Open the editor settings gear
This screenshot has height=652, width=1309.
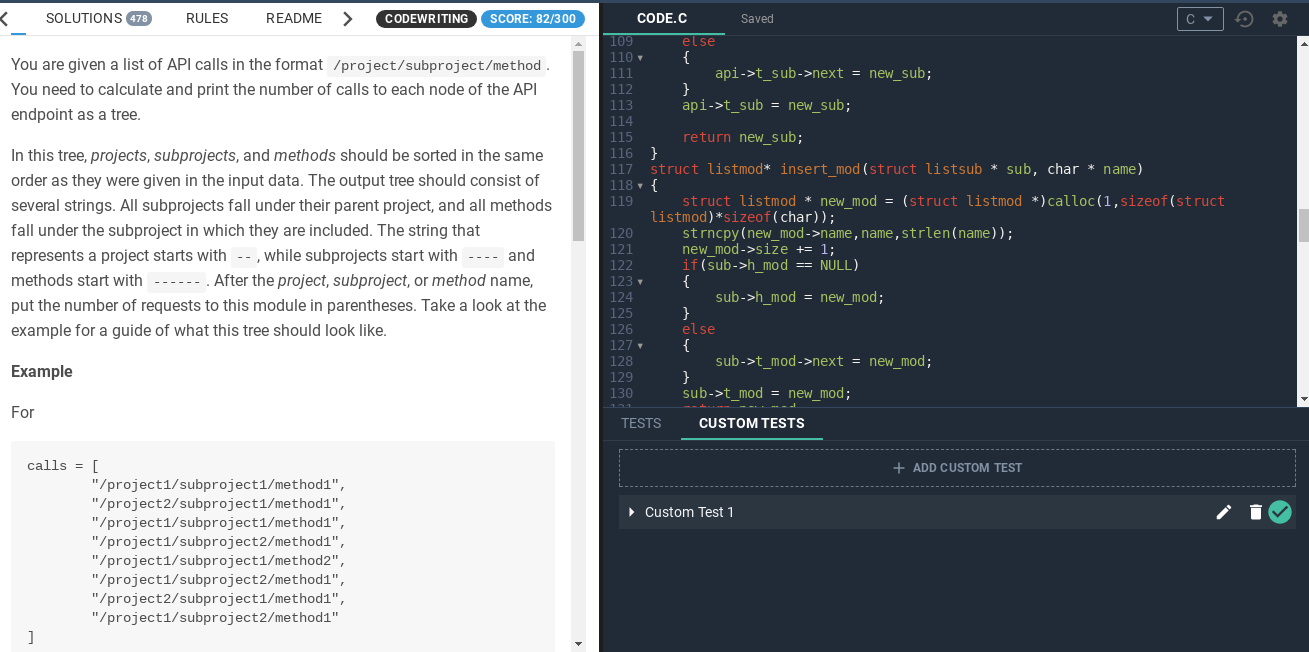pyautogui.click(x=1279, y=19)
